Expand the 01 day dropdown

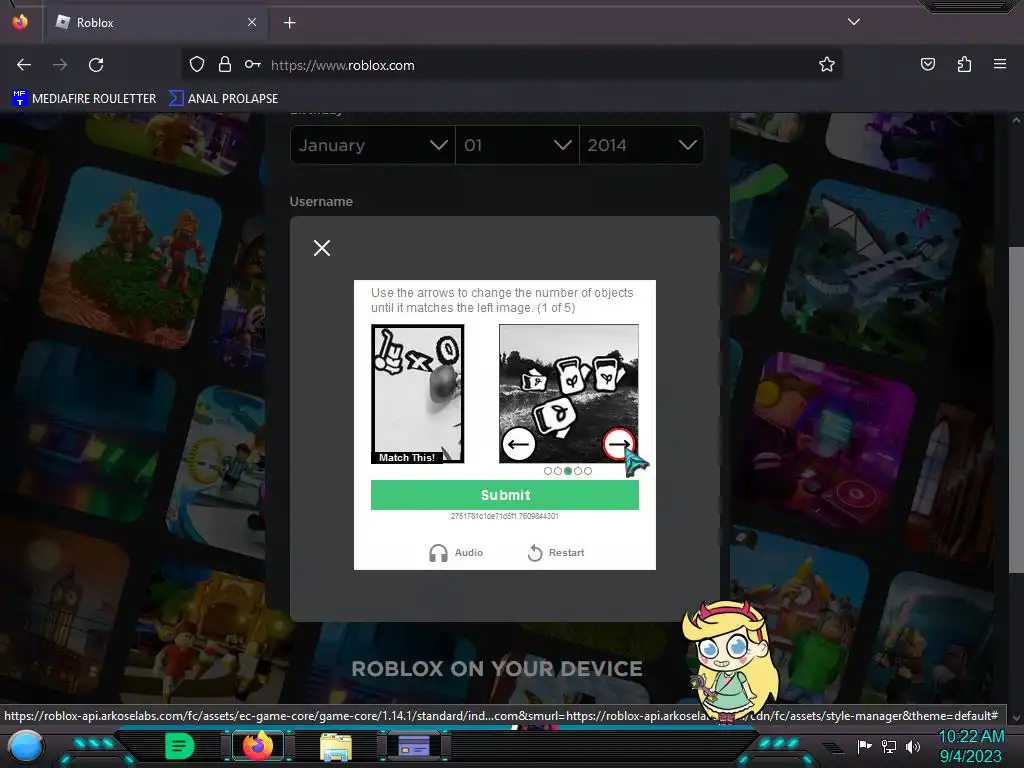click(517, 145)
